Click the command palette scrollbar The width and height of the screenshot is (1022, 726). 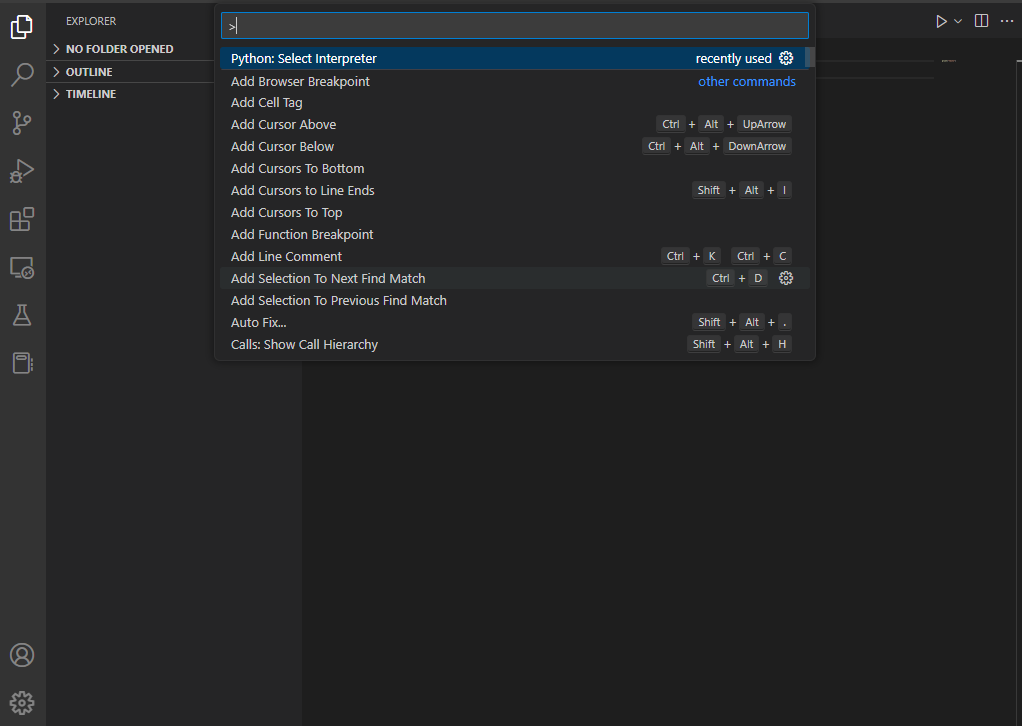809,60
